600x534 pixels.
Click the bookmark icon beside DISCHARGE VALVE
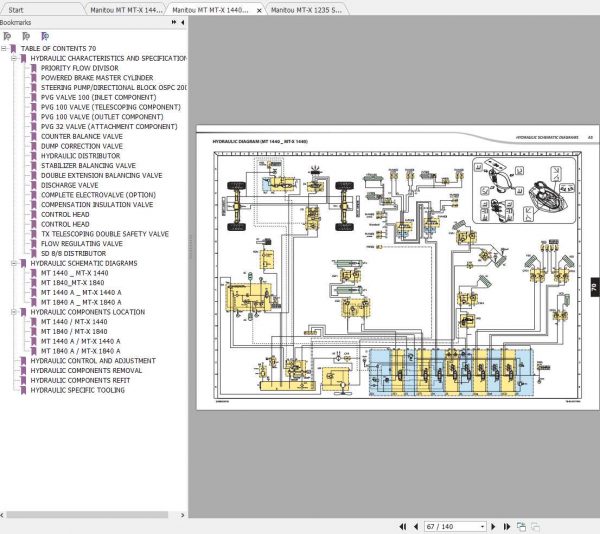[34, 185]
